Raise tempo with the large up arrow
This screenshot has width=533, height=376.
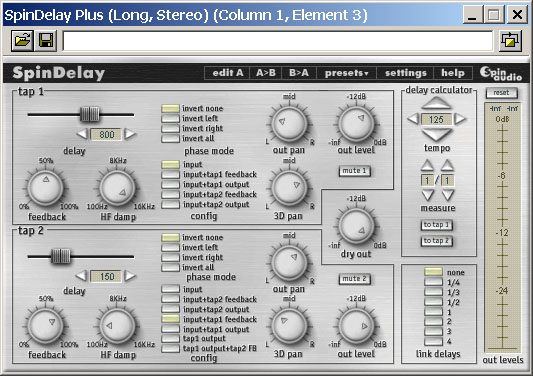coord(436,103)
